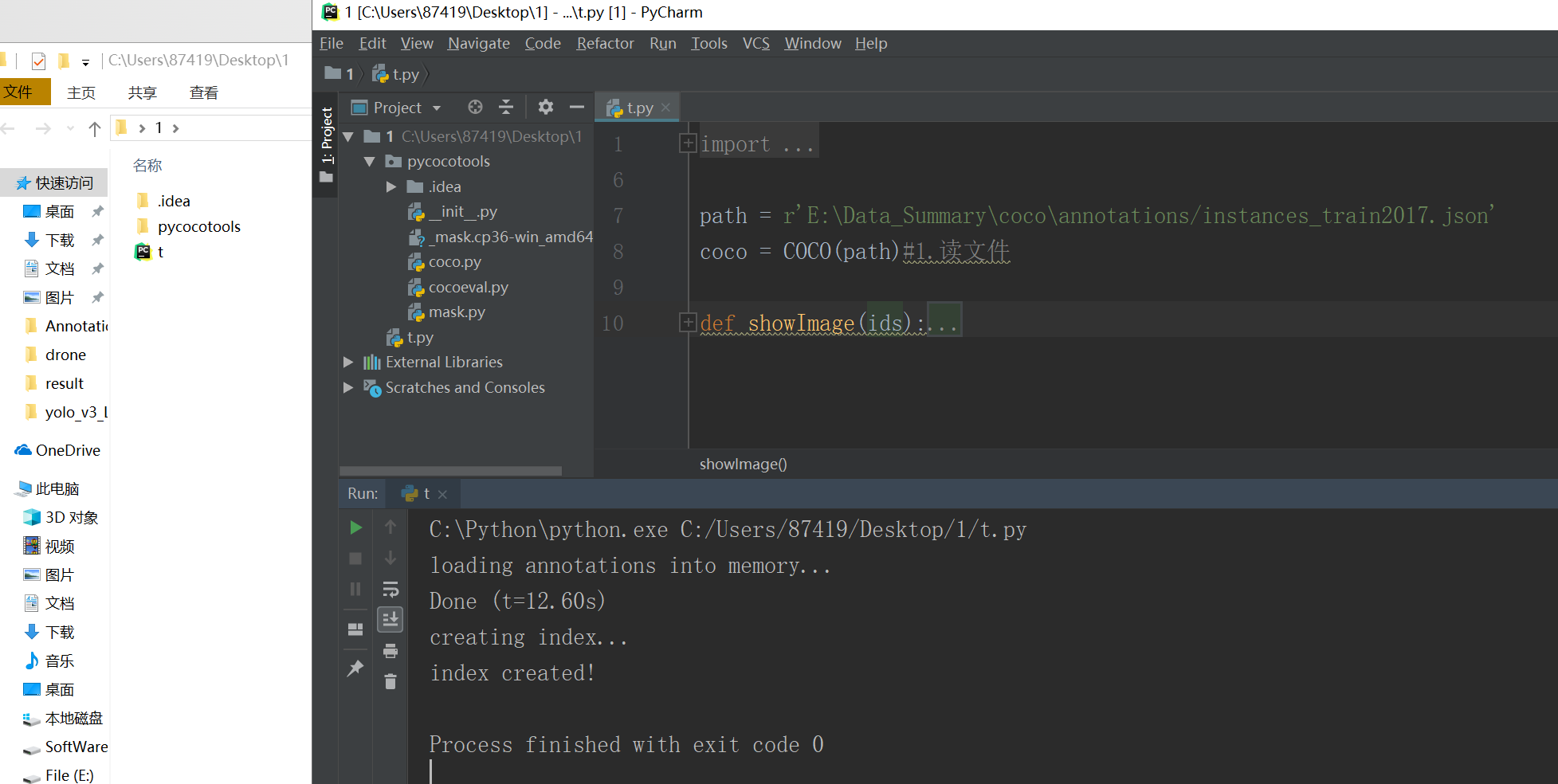
Task: Open 3D 对象 in Explorer sidebar
Action: coord(61,518)
